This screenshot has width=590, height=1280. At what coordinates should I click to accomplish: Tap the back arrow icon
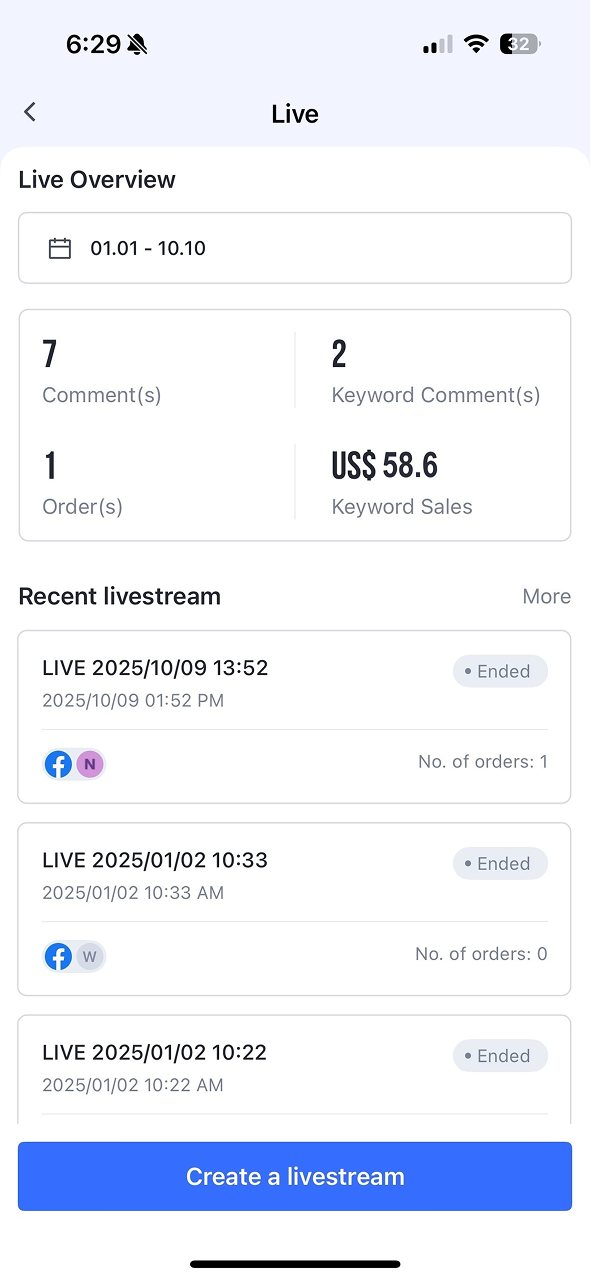(30, 112)
